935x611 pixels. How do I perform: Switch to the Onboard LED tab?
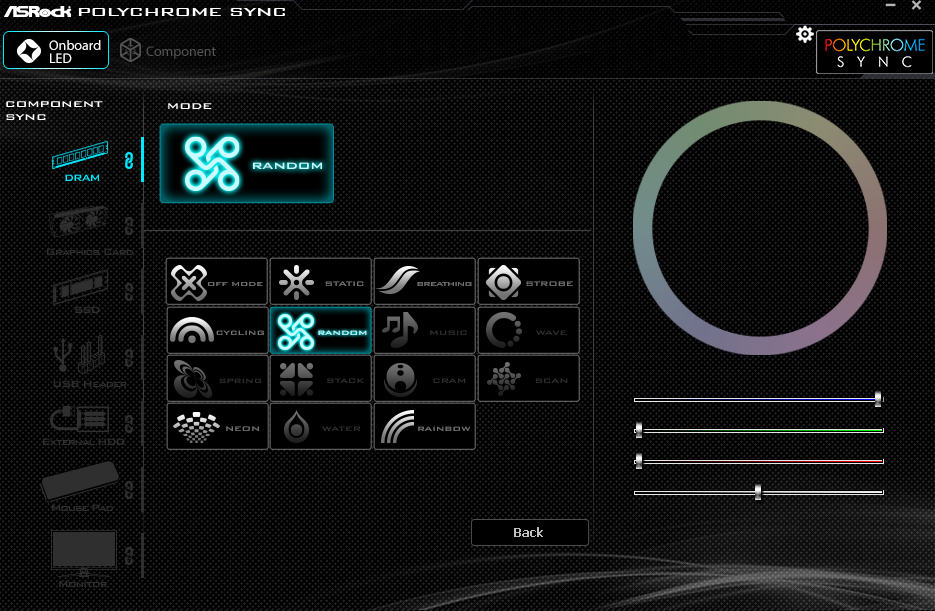coord(56,51)
